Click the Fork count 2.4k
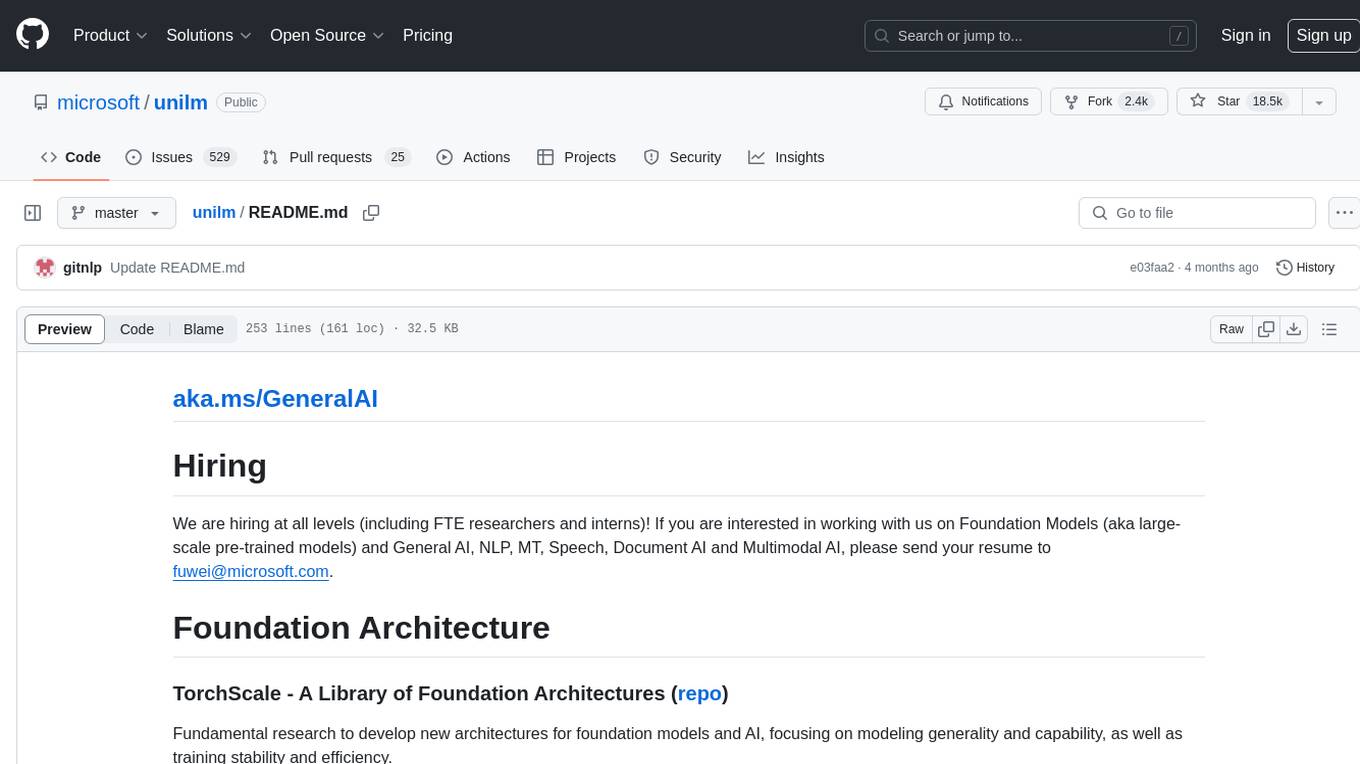 click(x=1136, y=102)
